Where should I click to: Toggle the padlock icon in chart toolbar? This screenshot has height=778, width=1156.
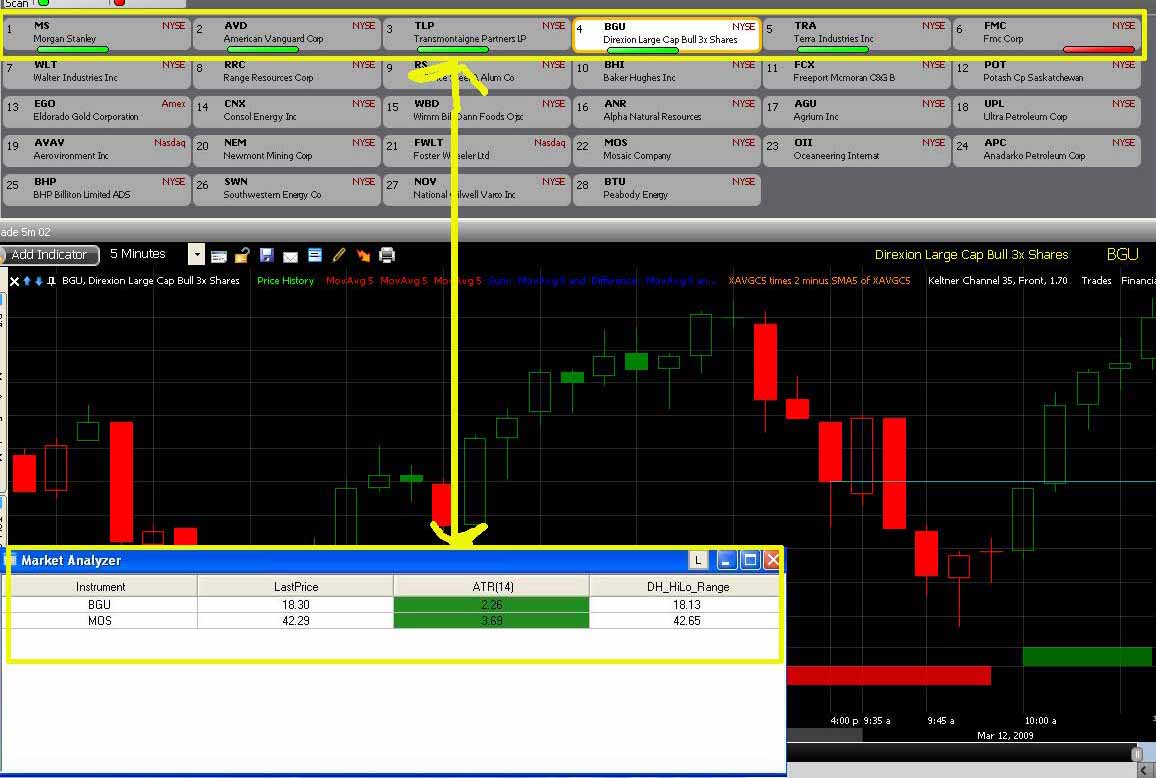[x=242, y=255]
